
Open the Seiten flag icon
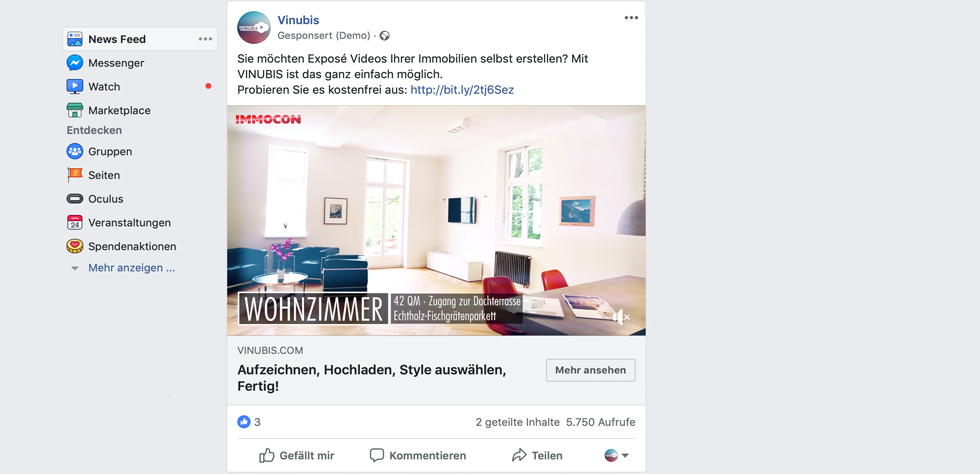75,175
